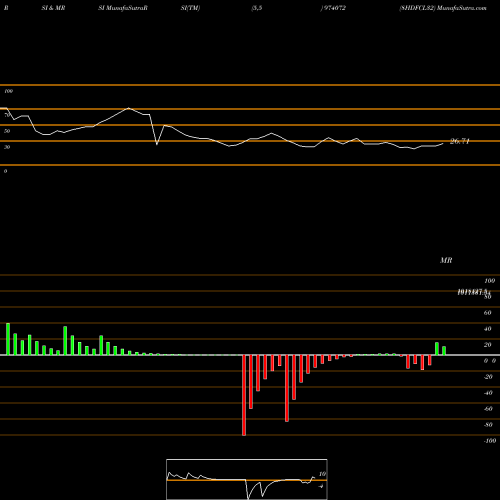Click the RSI value label 26.71
The image size is (500, 500).
(460, 141)
